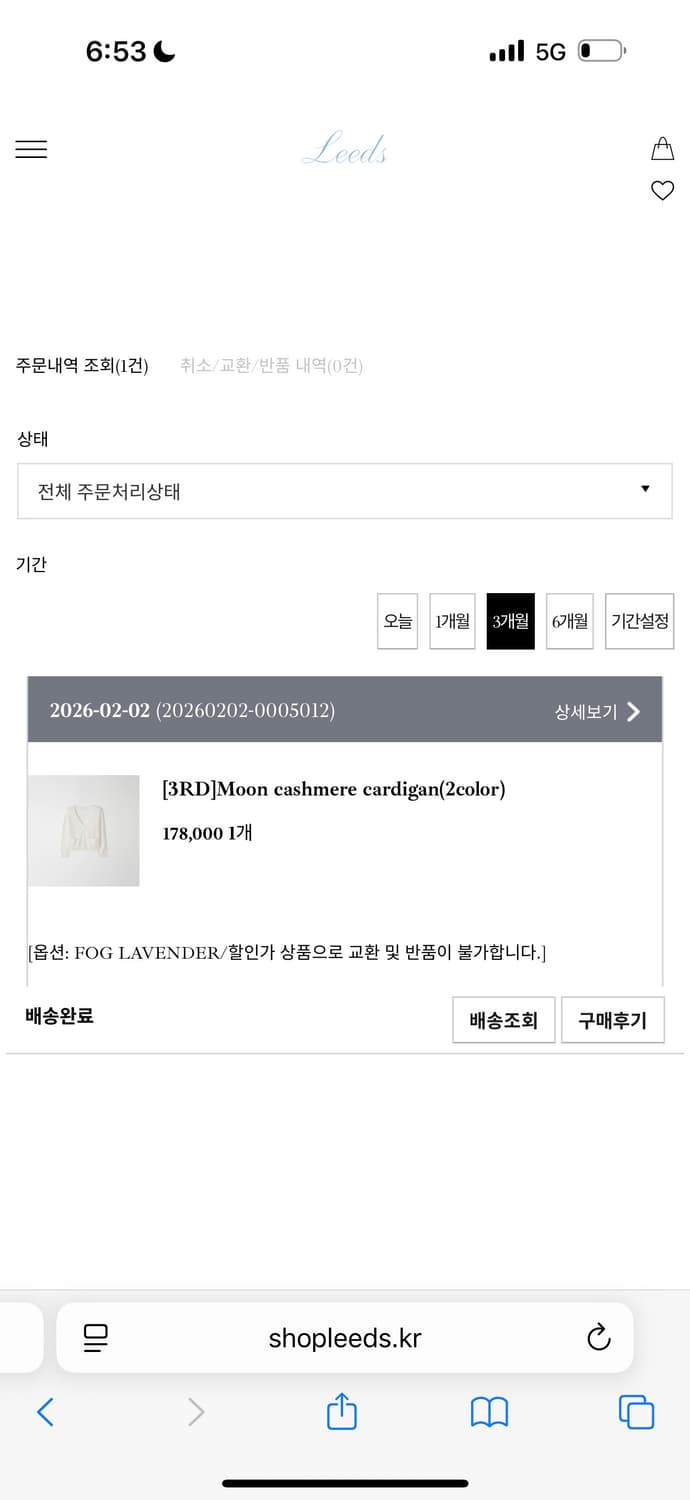Select the 1개월 period filter
Screen dimensions: 690x1500
(x=452, y=621)
